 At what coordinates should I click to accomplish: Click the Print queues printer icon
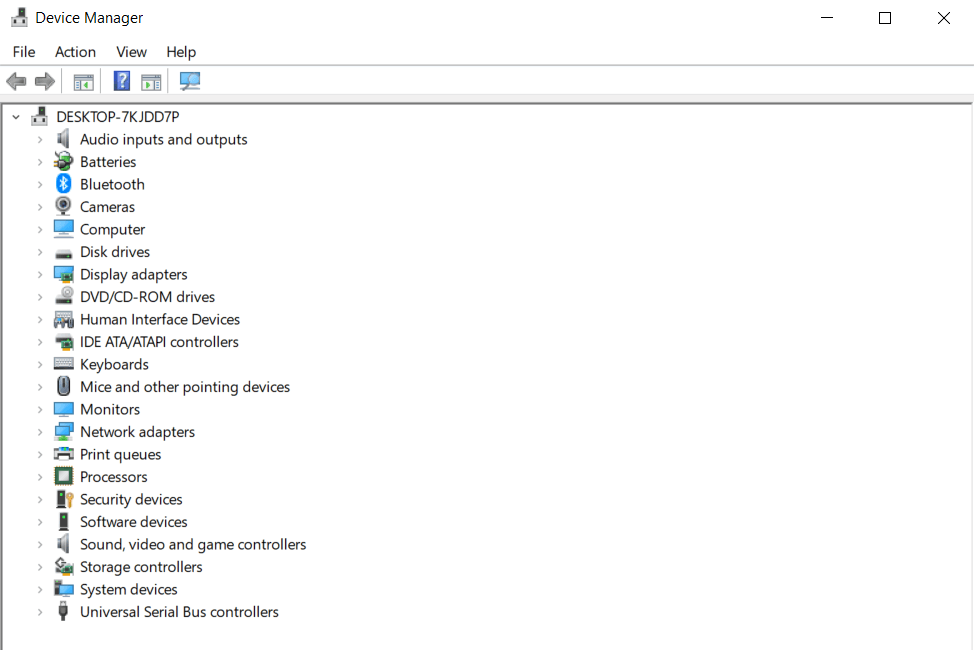click(x=63, y=454)
